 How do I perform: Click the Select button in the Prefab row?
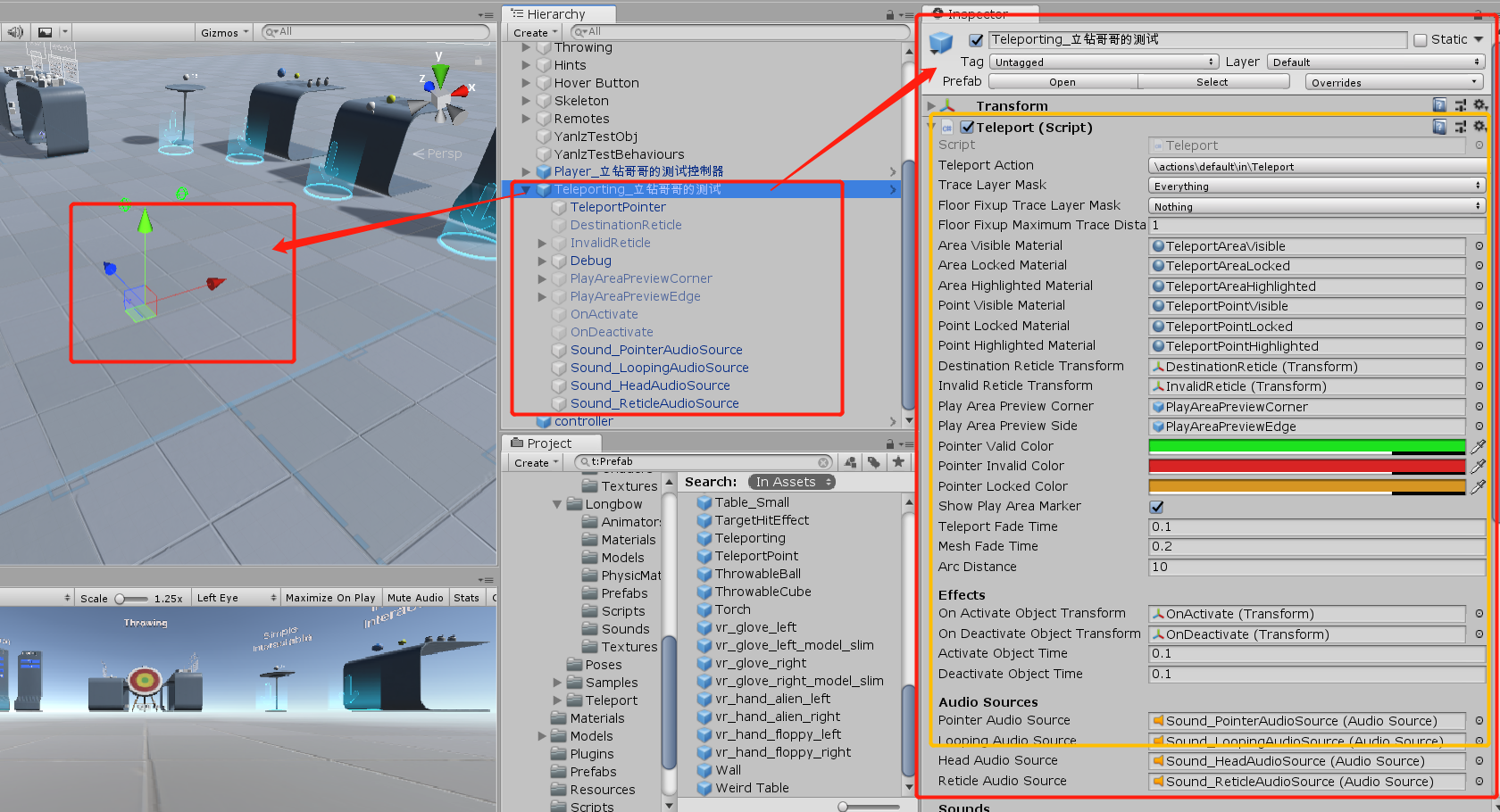tap(1212, 81)
